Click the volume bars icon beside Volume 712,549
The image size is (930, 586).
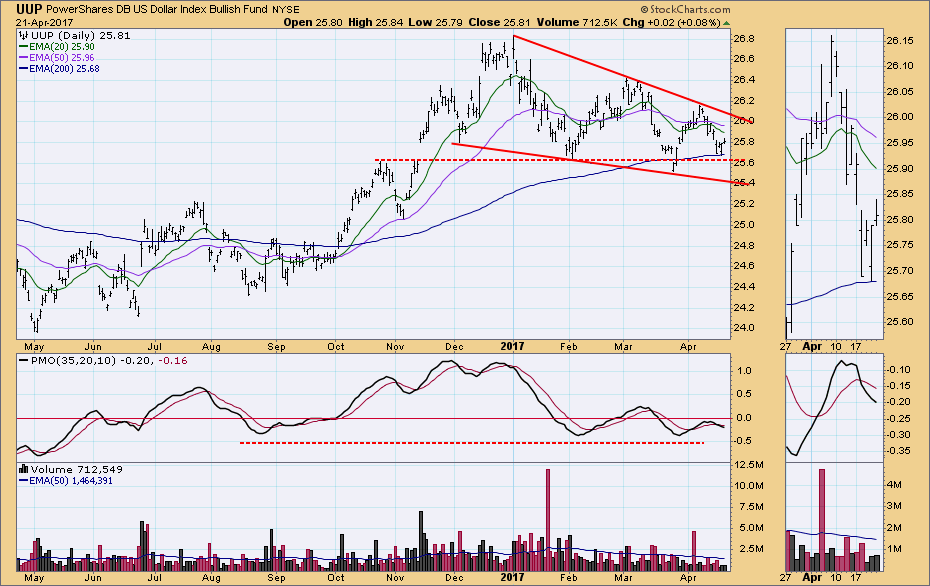tap(24, 469)
